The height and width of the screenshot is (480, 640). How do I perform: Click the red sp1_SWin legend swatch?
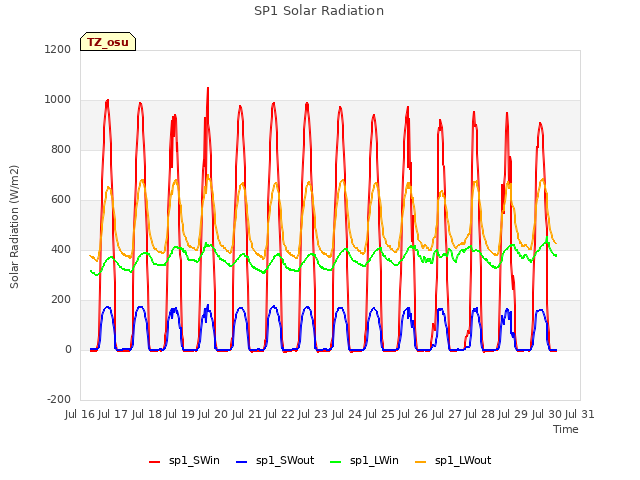pyautogui.click(x=155, y=461)
